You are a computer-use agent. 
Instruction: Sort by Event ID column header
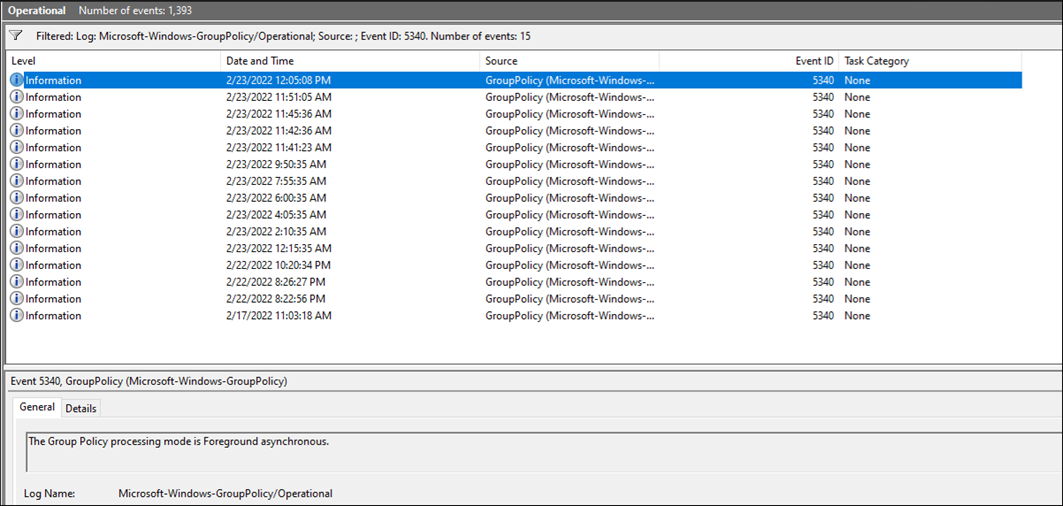(x=749, y=61)
